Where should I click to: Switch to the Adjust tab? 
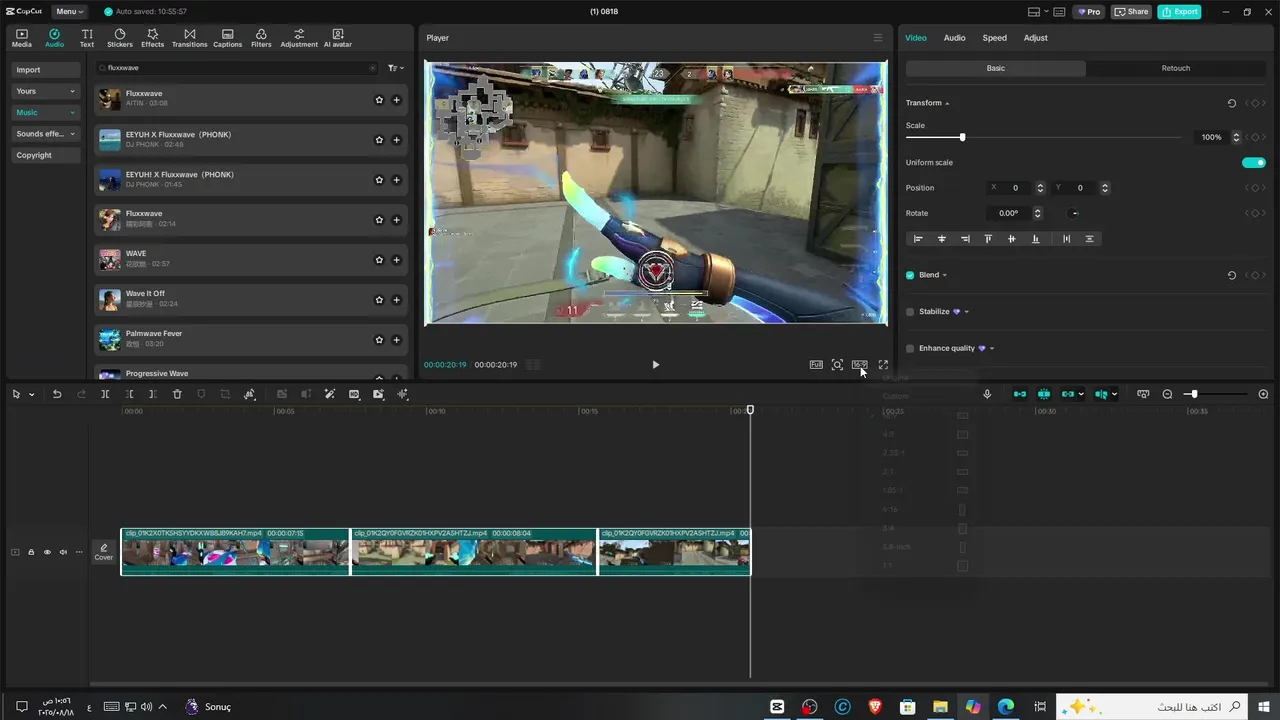click(1035, 38)
